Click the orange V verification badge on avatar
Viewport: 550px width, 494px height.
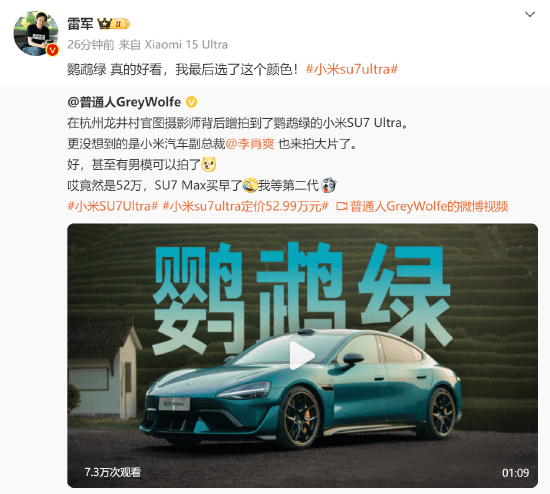53,51
